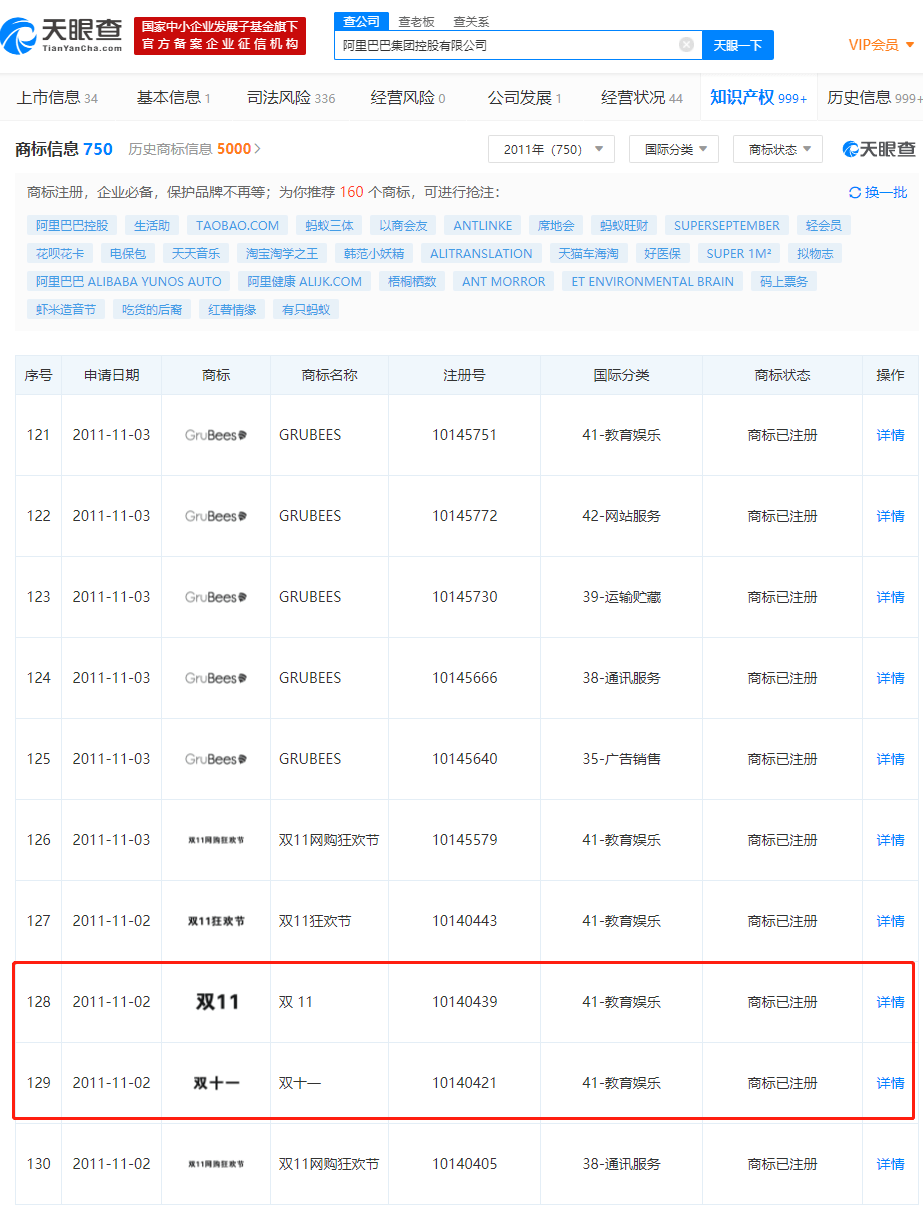Pick the ALITRANSLATION trademark tag
The height and width of the screenshot is (1208, 923).
[x=481, y=253]
